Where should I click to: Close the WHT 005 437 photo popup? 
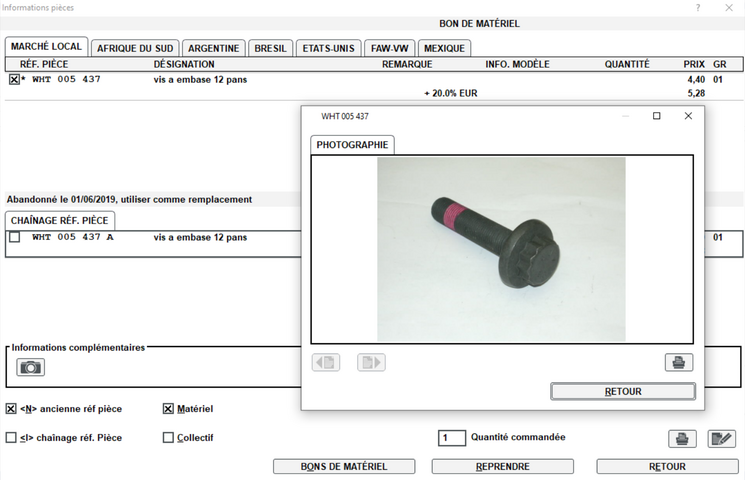(688, 116)
